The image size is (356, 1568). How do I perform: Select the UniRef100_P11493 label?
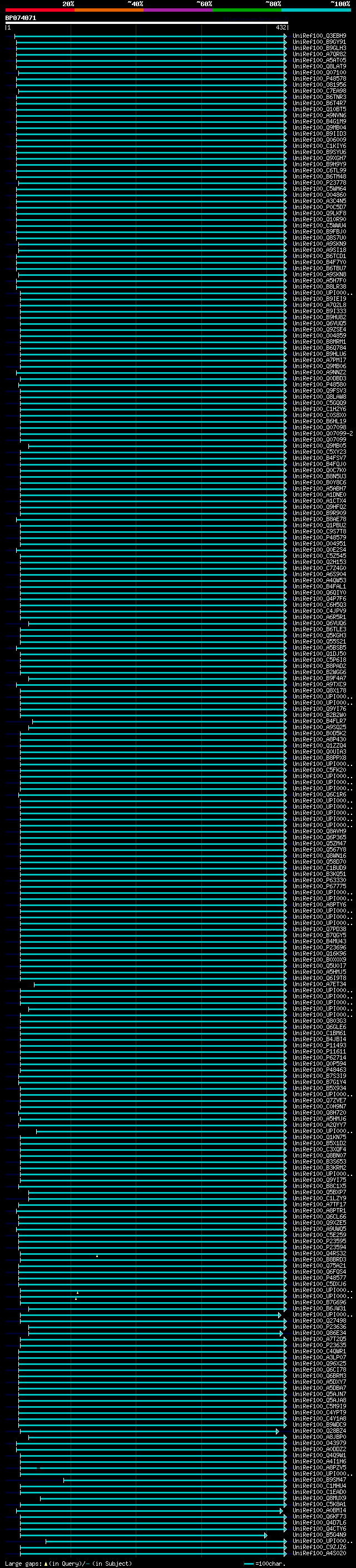pyautogui.click(x=319, y=1046)
